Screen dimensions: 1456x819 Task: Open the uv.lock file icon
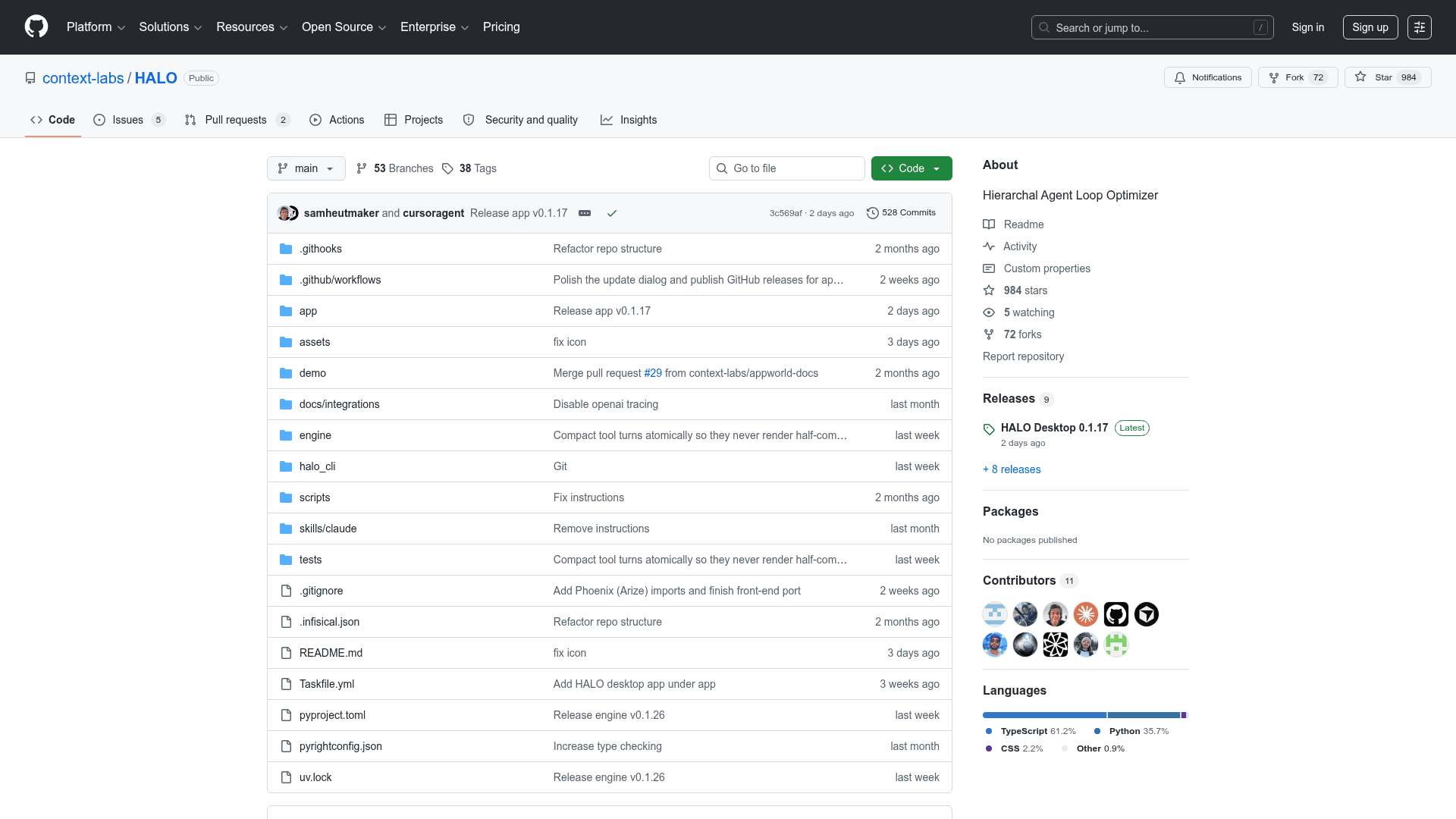(286, 777)
